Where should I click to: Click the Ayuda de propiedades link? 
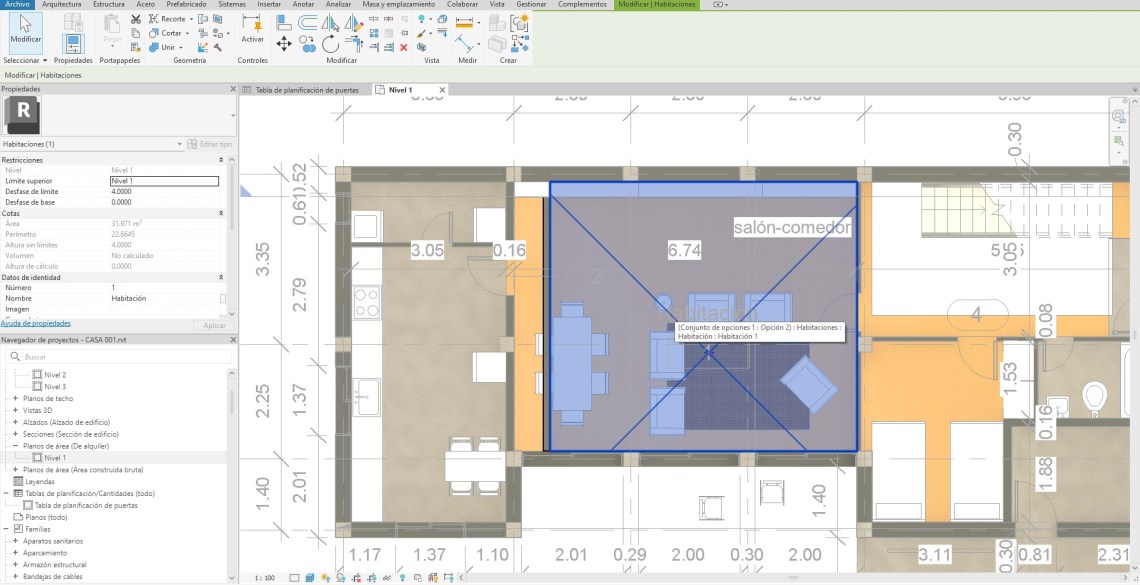coord(36,324)
